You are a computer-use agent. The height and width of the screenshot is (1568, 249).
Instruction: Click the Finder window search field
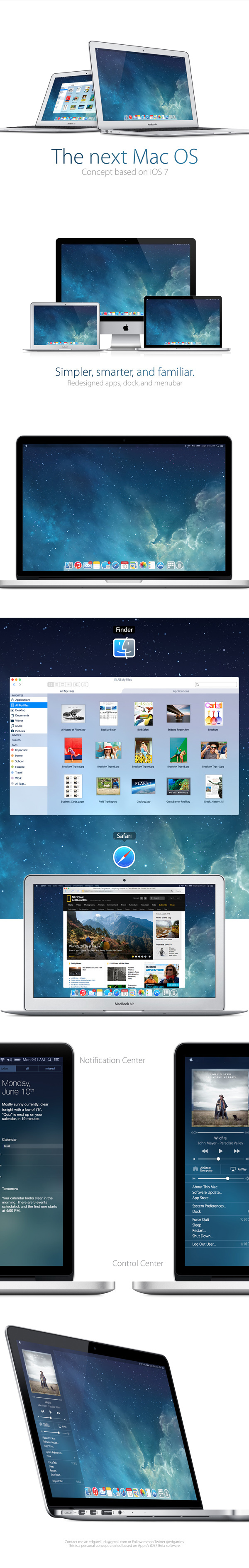[215, 685]
